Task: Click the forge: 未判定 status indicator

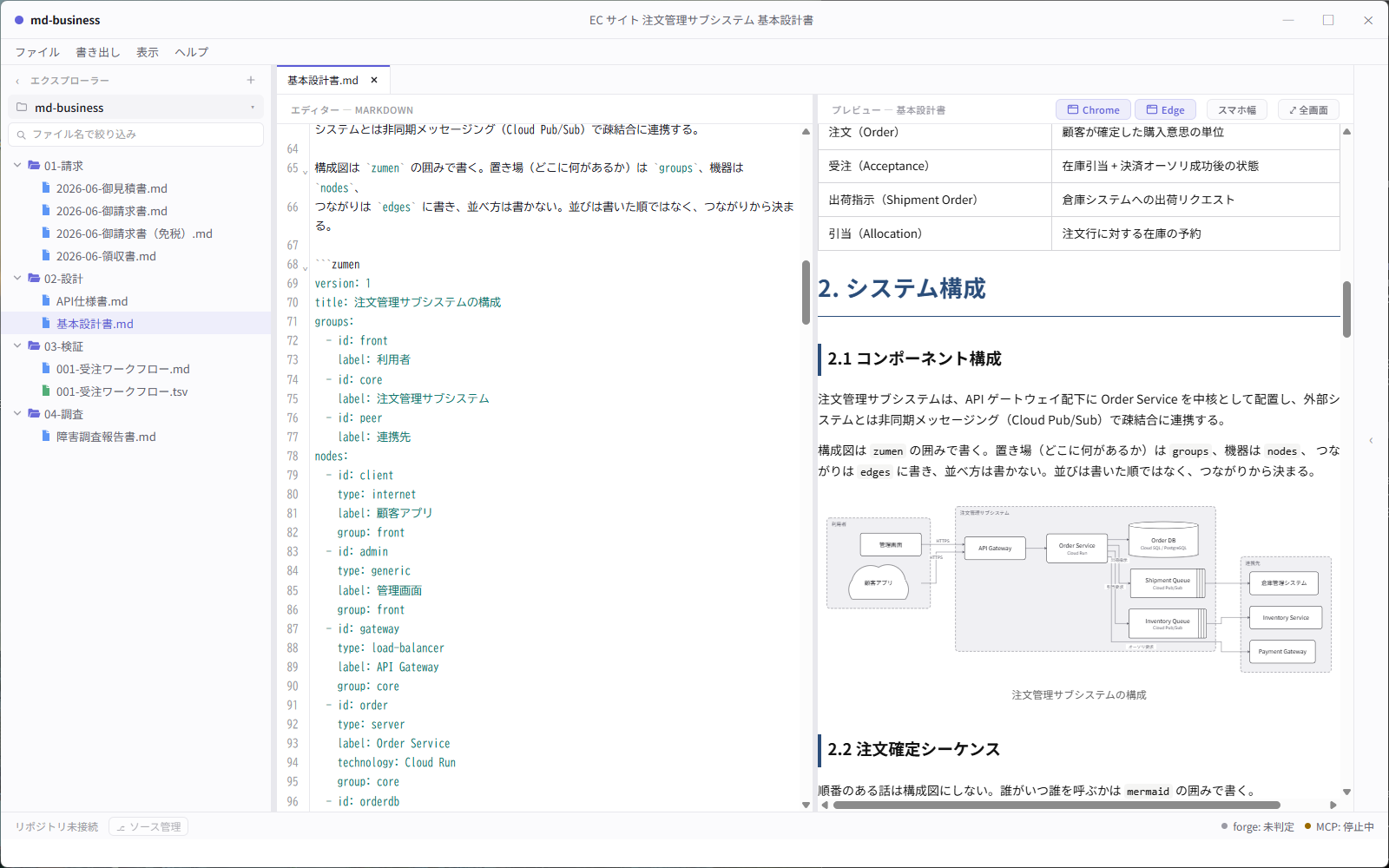Action: (1257, 826)
